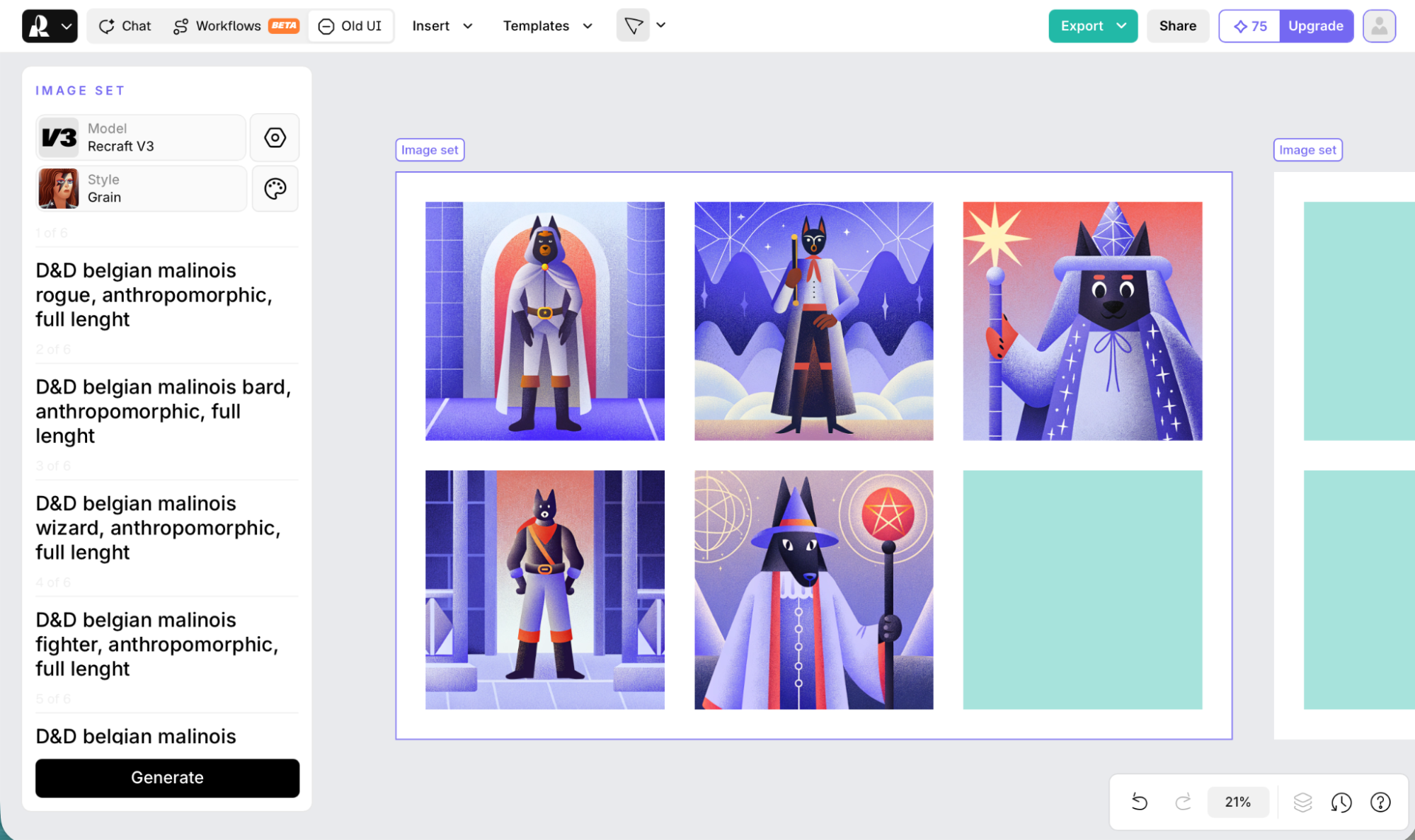
Task: Select the cursor/select tool in the toolbar
Action: 632,25
